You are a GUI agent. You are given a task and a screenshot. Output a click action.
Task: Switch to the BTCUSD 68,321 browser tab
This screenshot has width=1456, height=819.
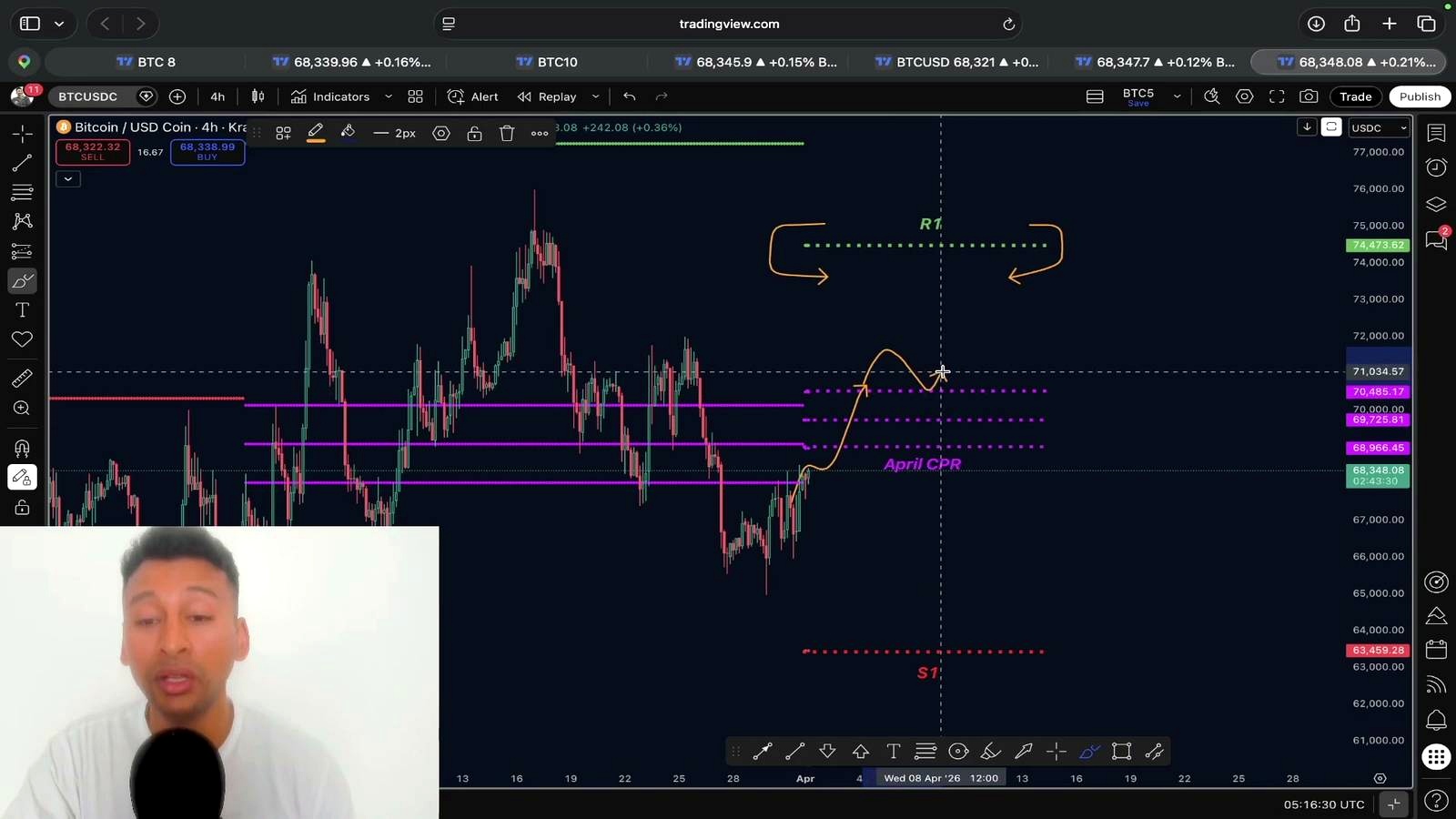(x=955, y=62)
